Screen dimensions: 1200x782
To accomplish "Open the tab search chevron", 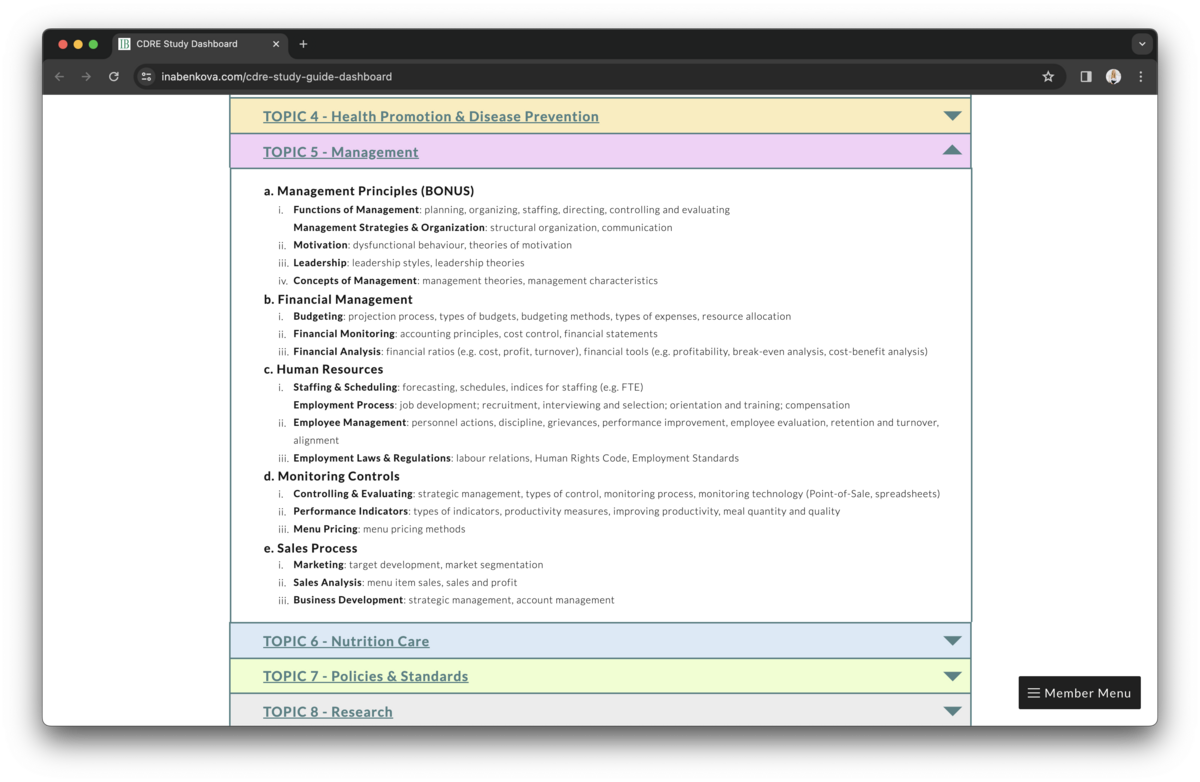I will point(1141,44).
